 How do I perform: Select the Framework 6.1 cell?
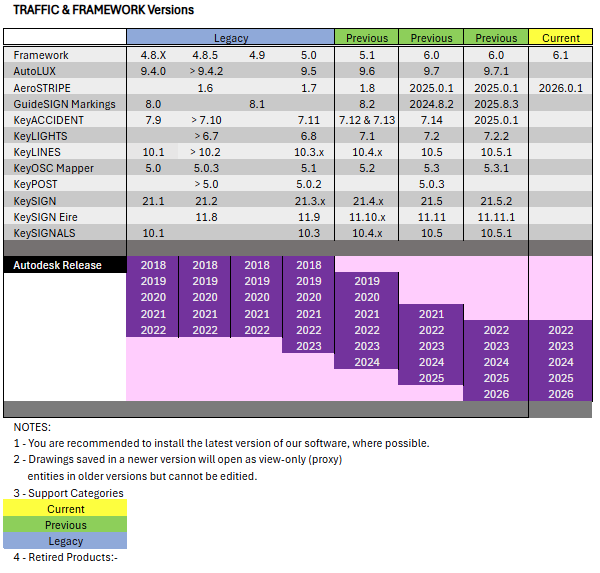(x=560, y=55)
